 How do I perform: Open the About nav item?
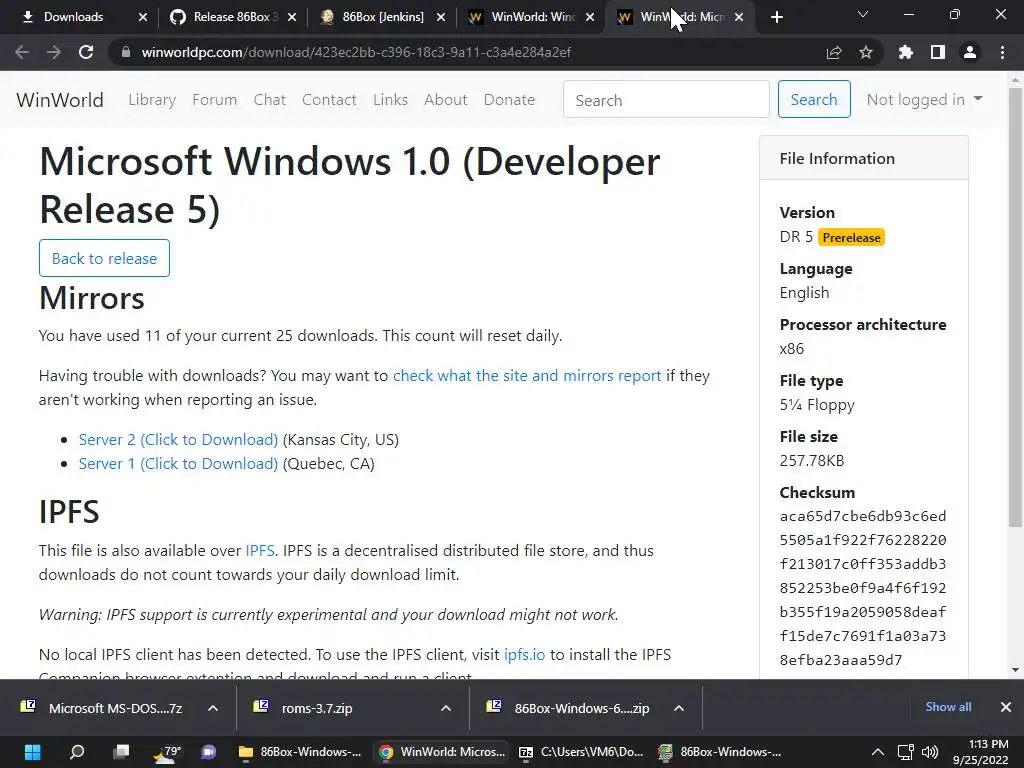445,100
